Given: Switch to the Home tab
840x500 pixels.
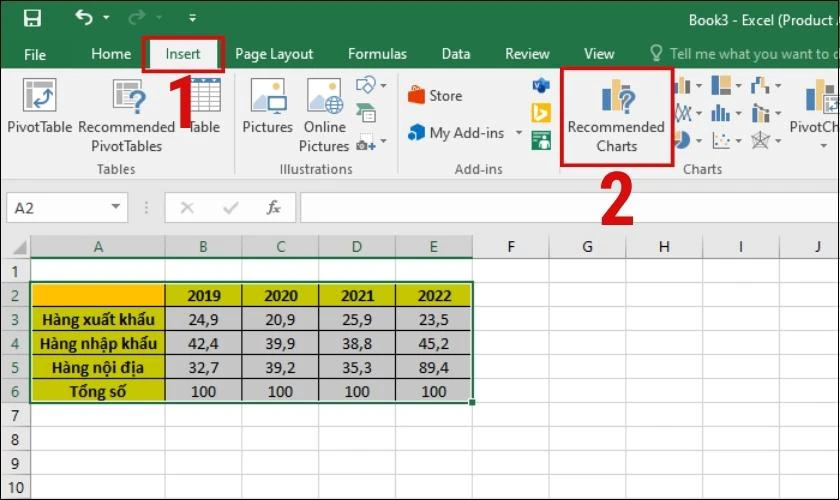Looking at the screenshot, I should (x=111, y=54).
